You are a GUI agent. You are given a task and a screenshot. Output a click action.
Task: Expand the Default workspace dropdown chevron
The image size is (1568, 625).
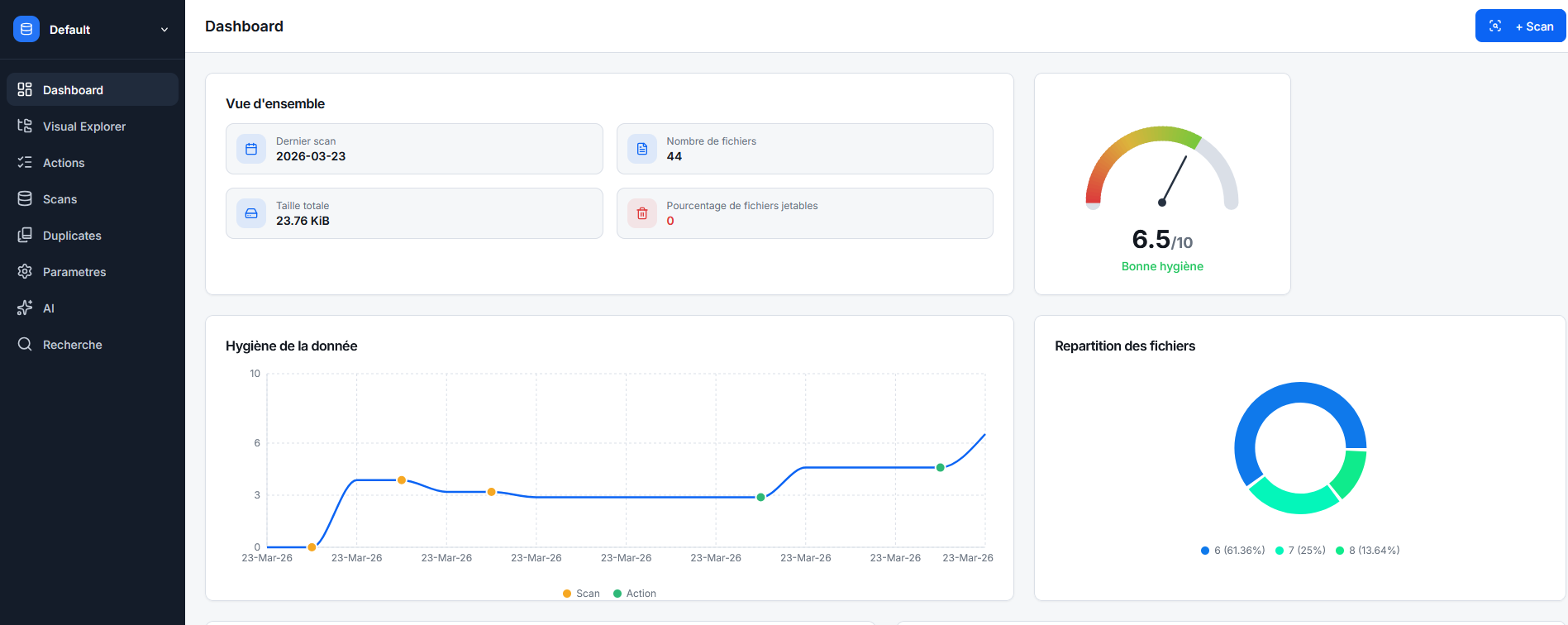pos(164,30)
